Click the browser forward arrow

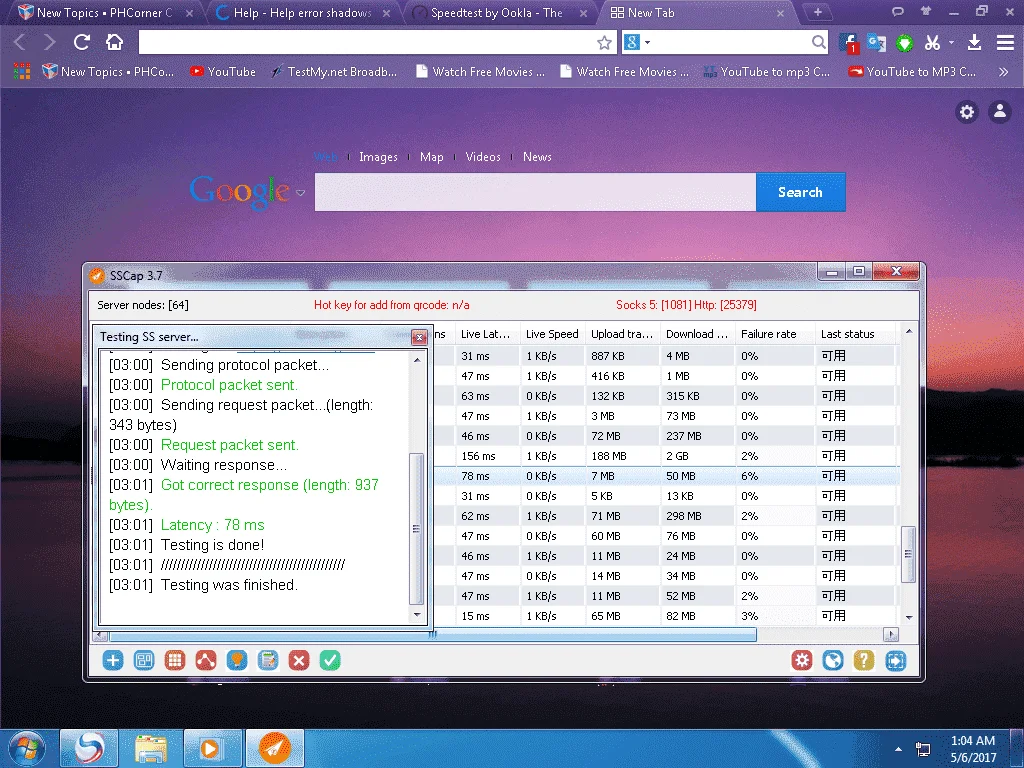click(50, 42)
